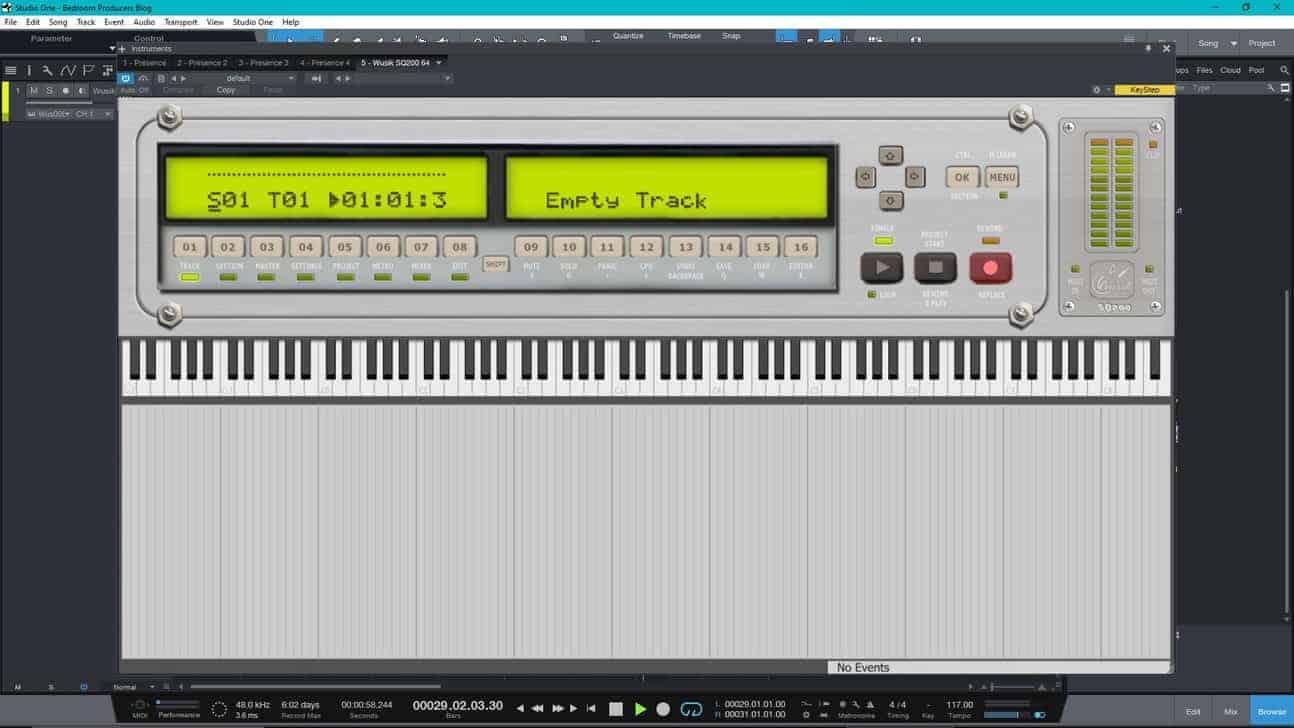Click the MENU button on sequencer
The height and width of the screenshot is (728, 1294).
coord(1002,177)
